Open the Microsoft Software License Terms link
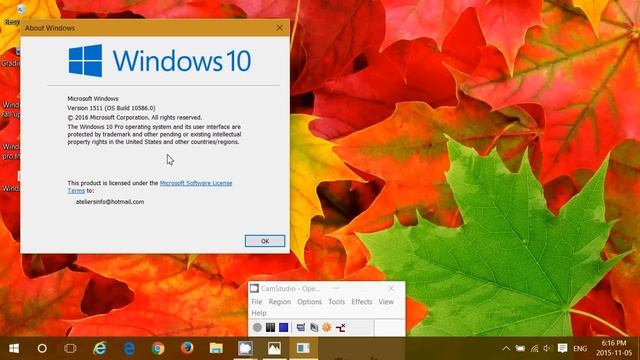Viewport: 640px width, 360px height. pyautogui.click(x=196, y=183)
